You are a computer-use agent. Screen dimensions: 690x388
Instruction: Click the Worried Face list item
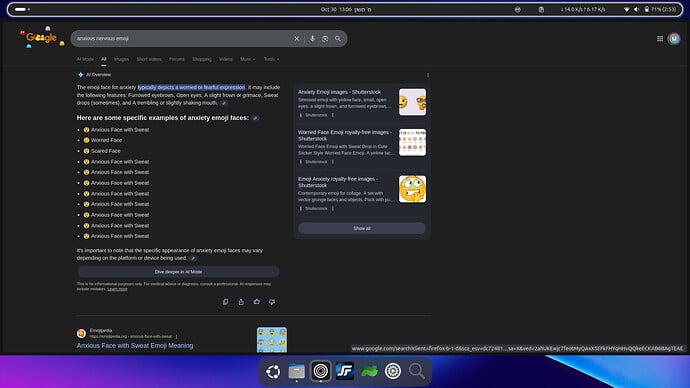pyautogui.click(x=103, y=140)
